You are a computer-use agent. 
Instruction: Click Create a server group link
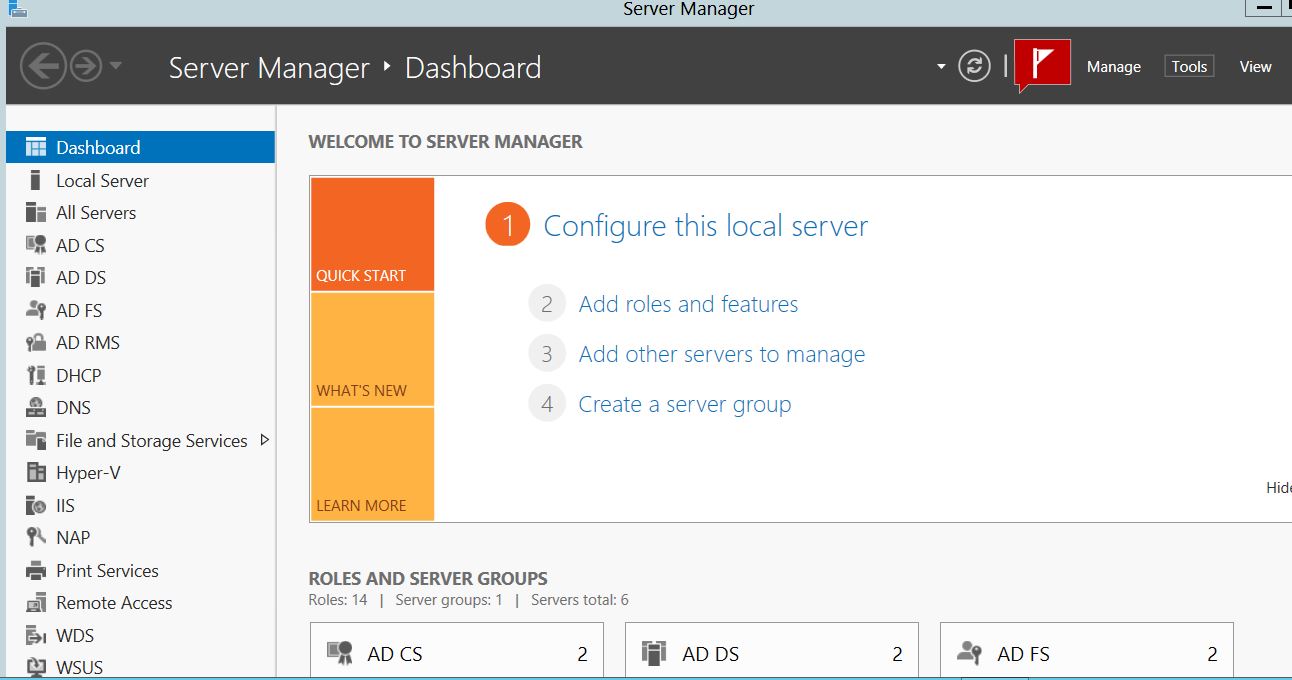pyautogui.click(x=684, y=404)
